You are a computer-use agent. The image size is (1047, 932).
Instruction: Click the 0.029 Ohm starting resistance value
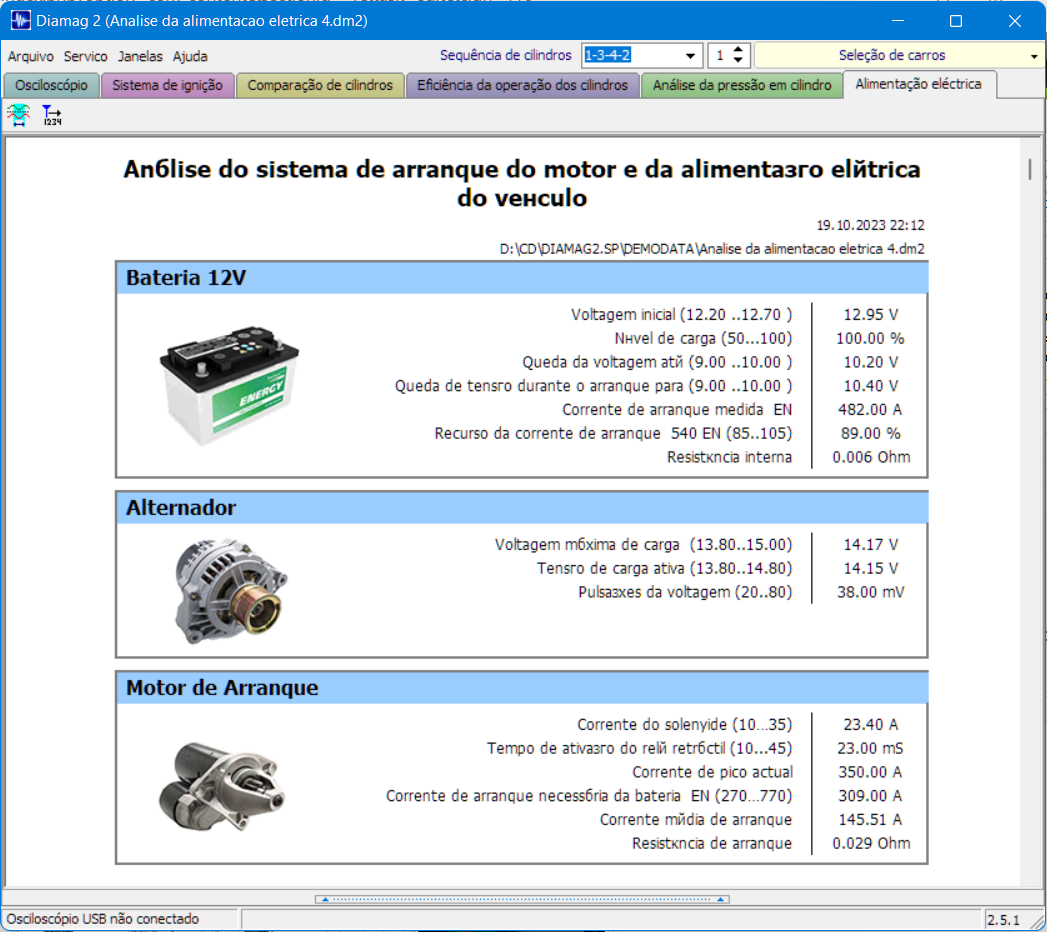(x=871, y=843)
